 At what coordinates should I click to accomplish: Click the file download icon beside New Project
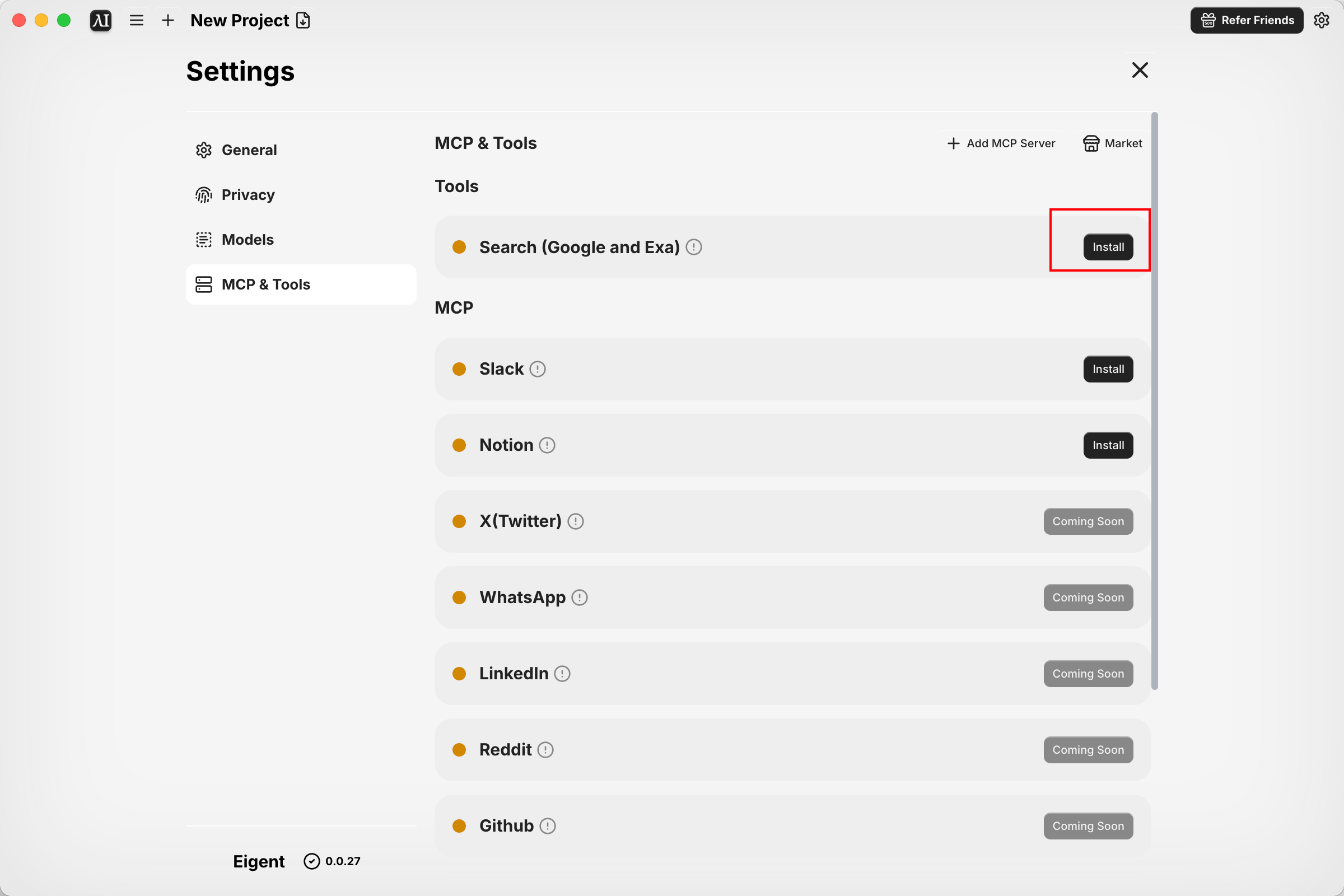click(303, 21)
